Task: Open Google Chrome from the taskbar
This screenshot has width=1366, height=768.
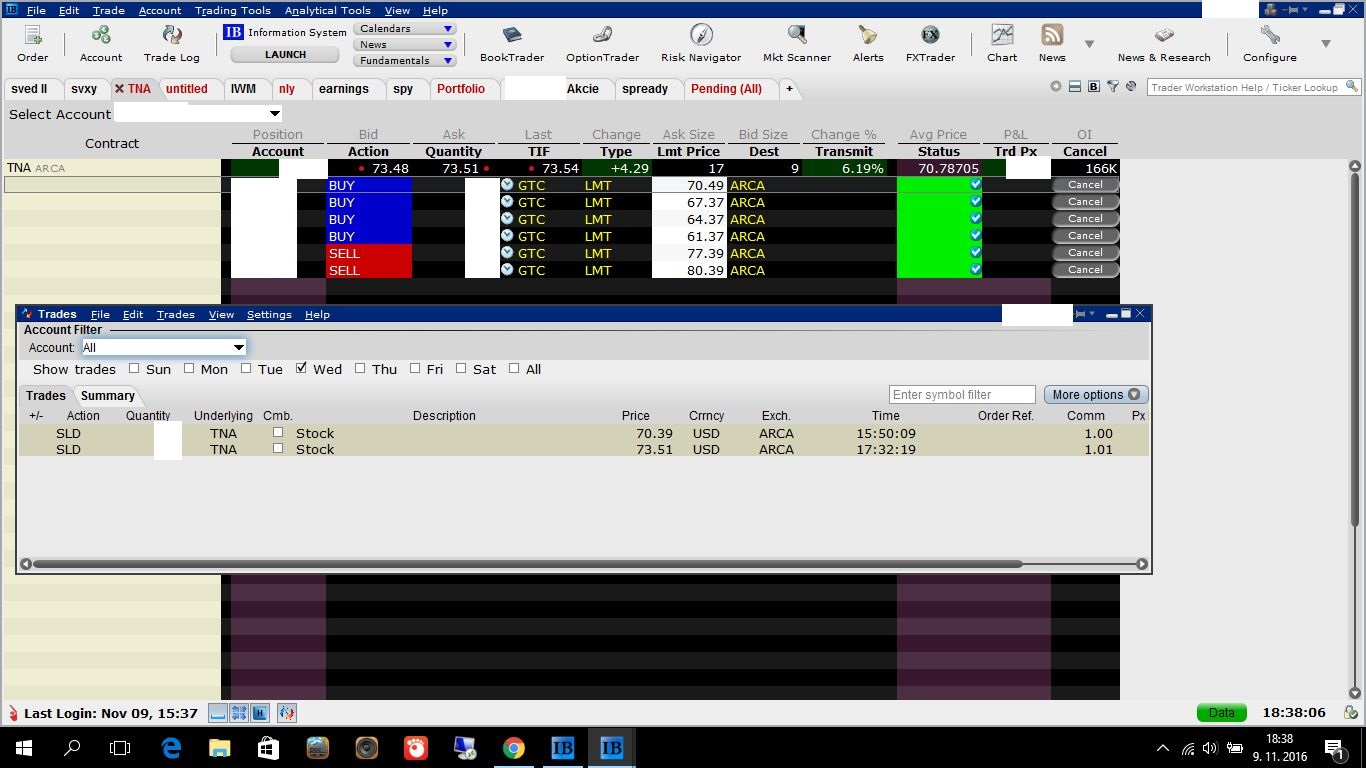Action: tap(514, 747)
